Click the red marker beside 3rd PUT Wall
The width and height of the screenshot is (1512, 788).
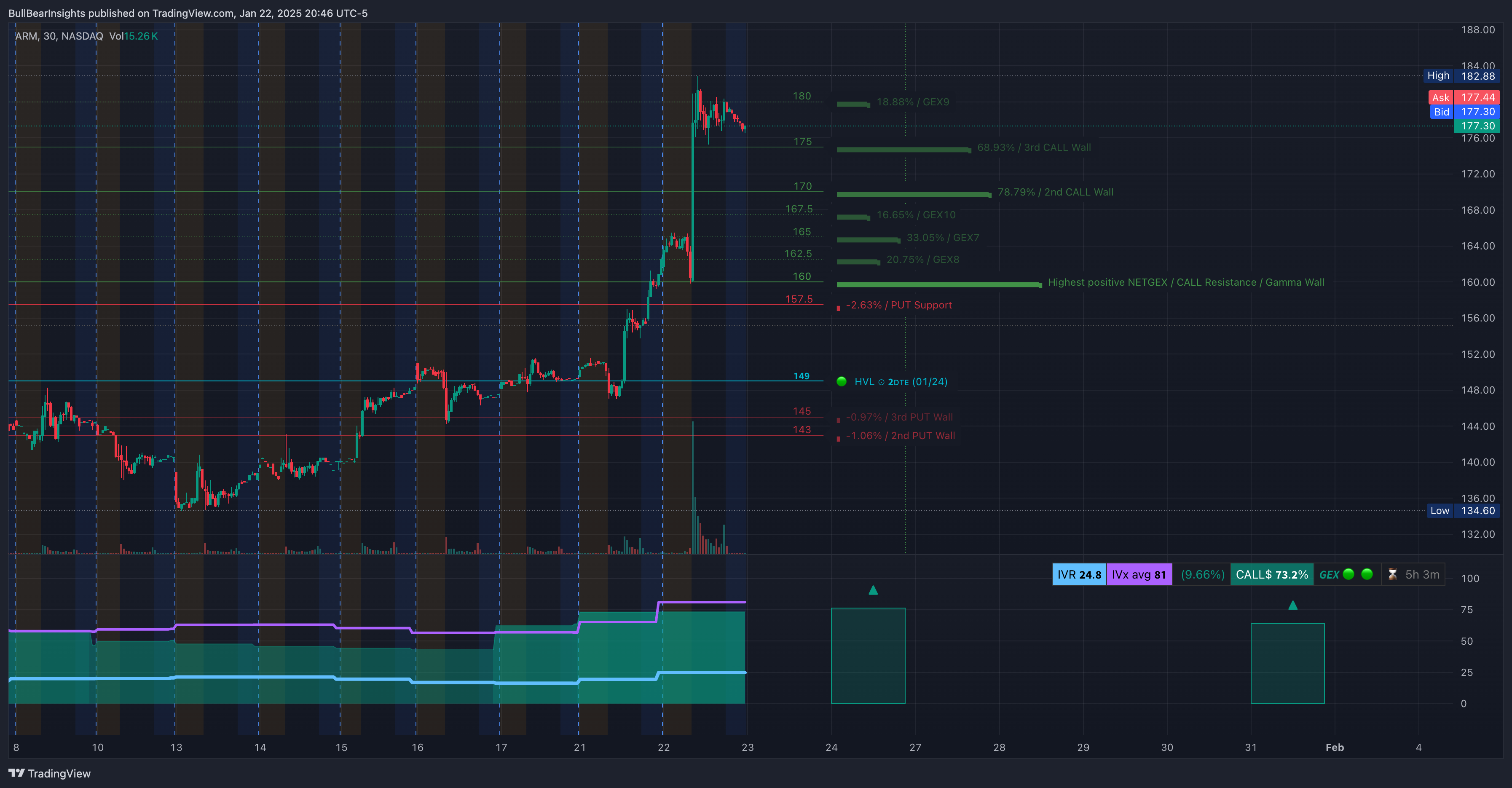click(838, 420)
